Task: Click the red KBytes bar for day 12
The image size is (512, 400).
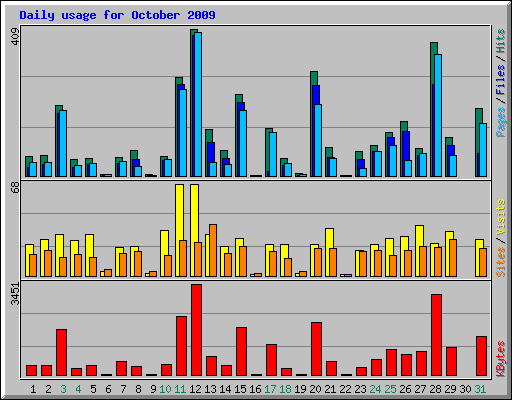Action: 197,330
